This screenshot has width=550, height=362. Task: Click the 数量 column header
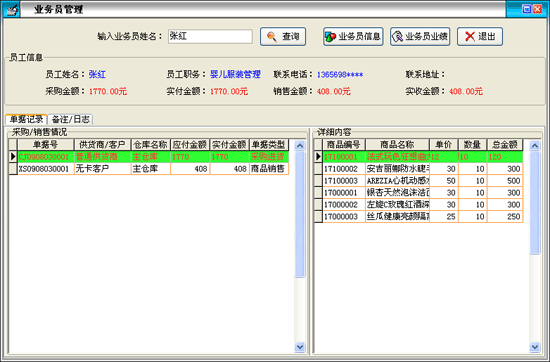[x=472, y=145]
